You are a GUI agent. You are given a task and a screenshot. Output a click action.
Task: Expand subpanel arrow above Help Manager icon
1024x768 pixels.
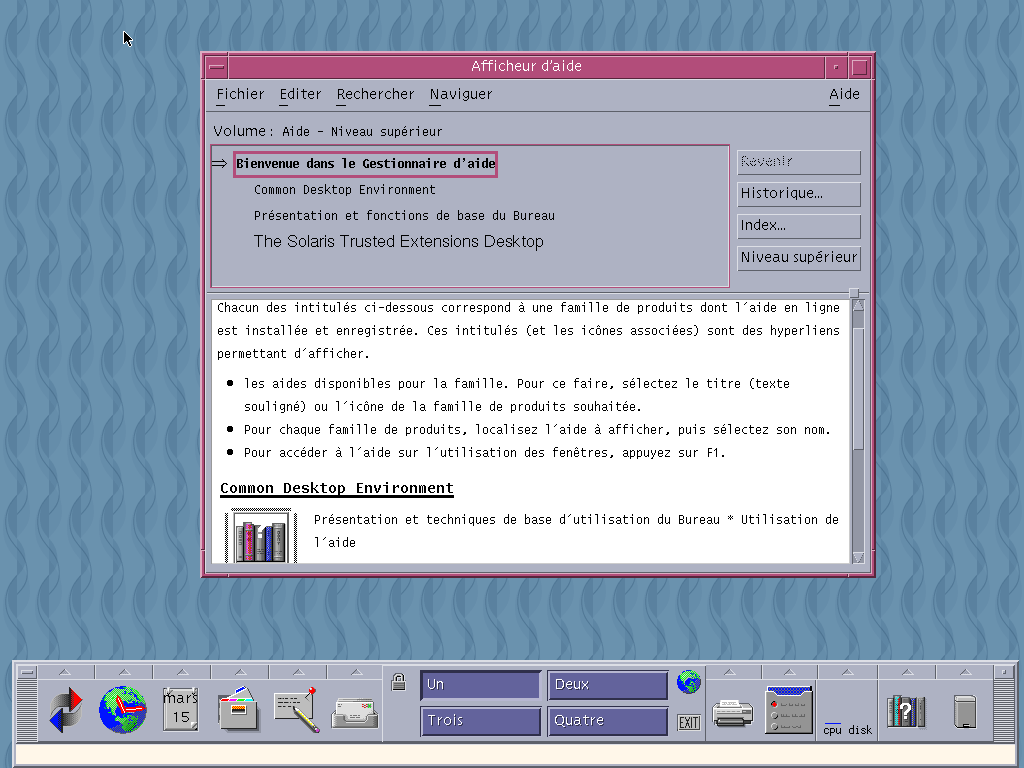point(907,672)
